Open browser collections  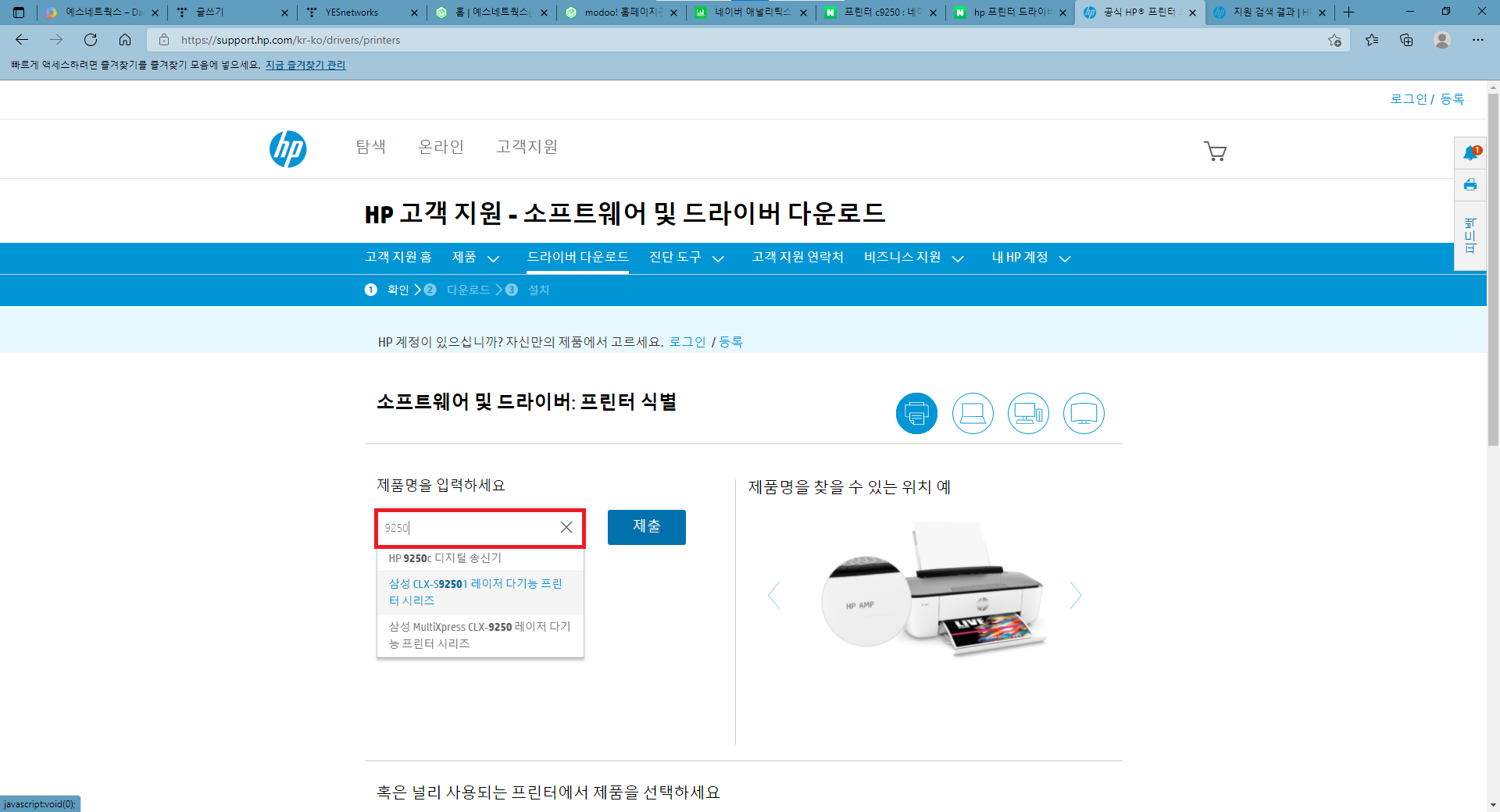1406,40
